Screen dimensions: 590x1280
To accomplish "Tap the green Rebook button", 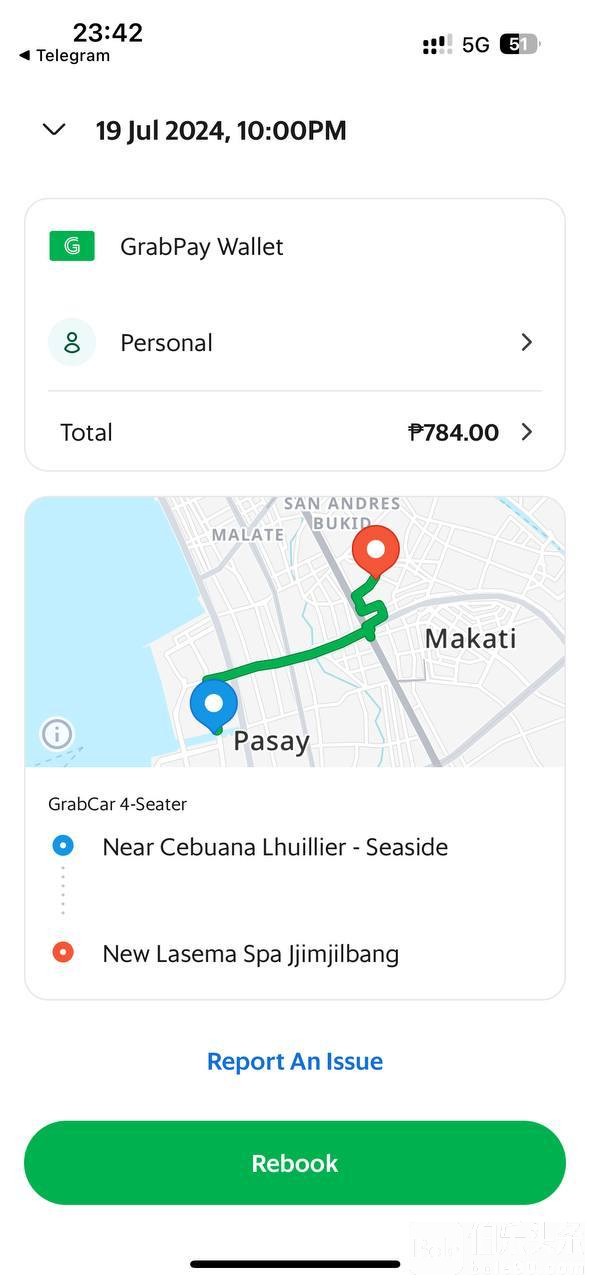I will (295, 1163).
